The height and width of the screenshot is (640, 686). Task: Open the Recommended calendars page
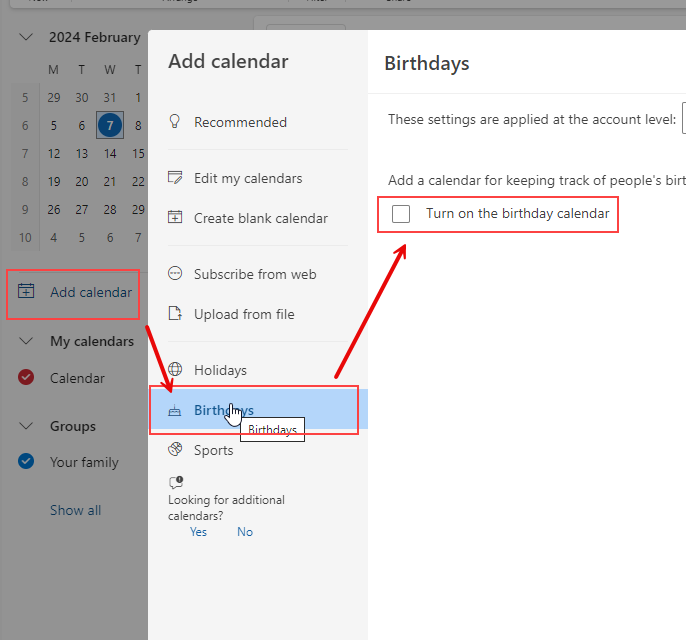click(257, 122)
